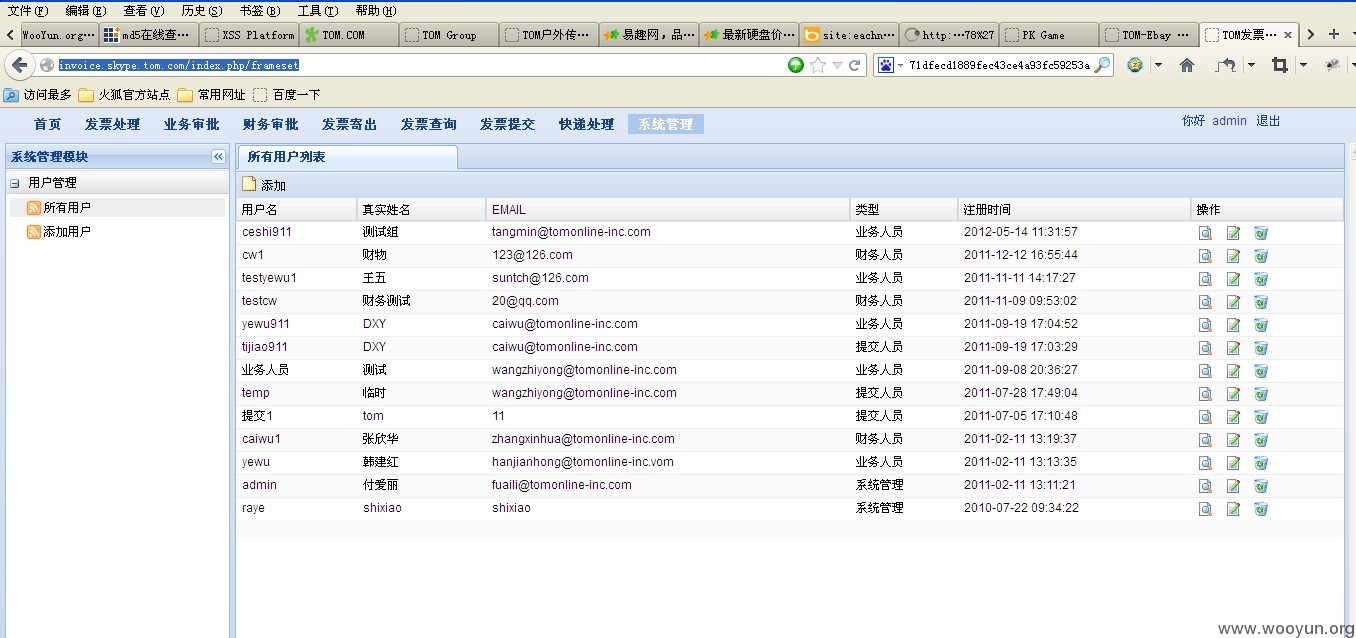
Task: Delete user raye
Action: (x=1261, y=509)
